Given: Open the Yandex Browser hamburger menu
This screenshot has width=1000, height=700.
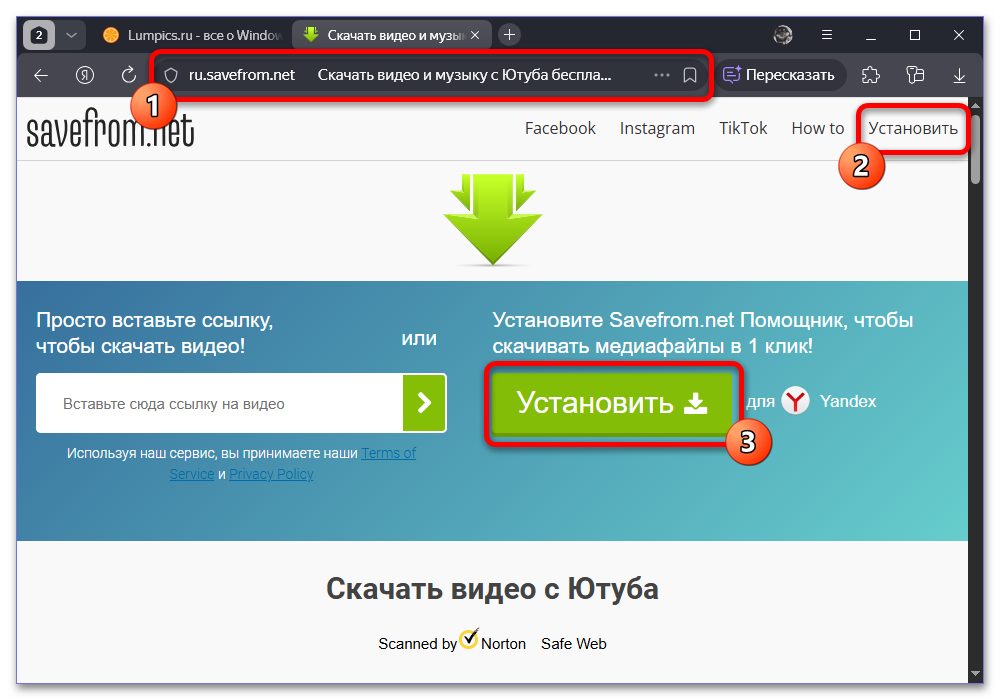Looking at the screenshot, I should 827,35.
